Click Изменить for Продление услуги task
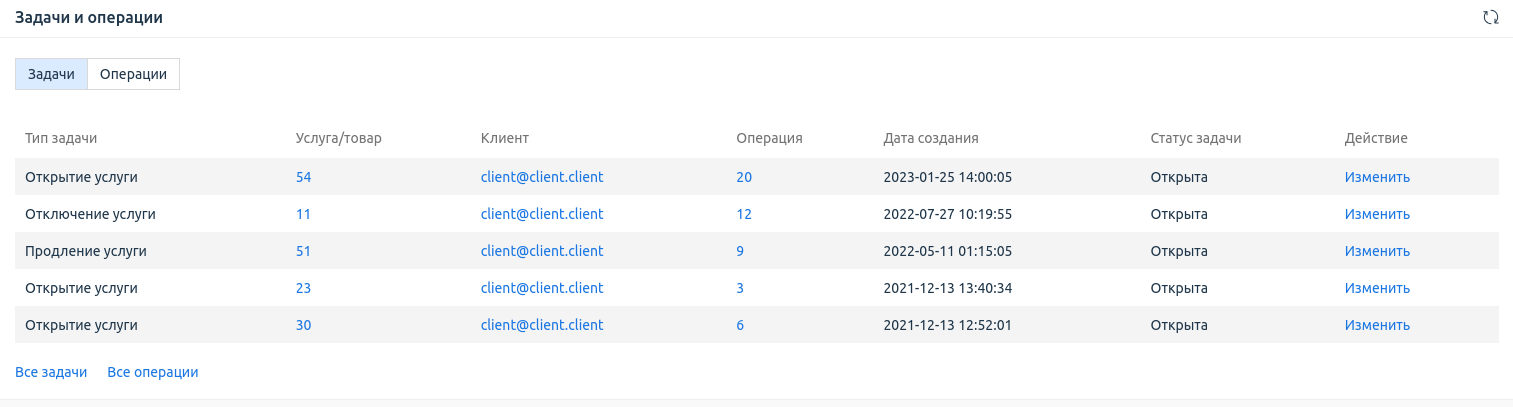Screen dimensions: 1513x407 pos(1376,251)
